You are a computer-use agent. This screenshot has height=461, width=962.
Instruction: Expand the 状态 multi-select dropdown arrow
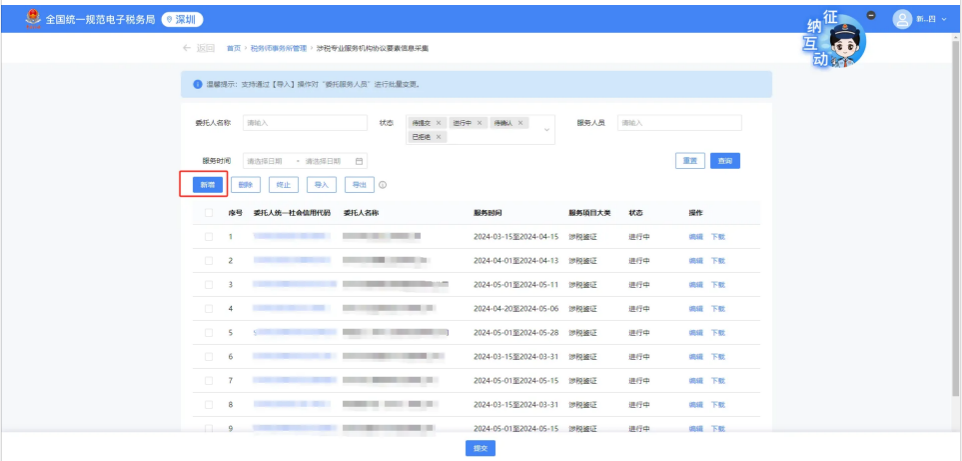pos(546,130)
